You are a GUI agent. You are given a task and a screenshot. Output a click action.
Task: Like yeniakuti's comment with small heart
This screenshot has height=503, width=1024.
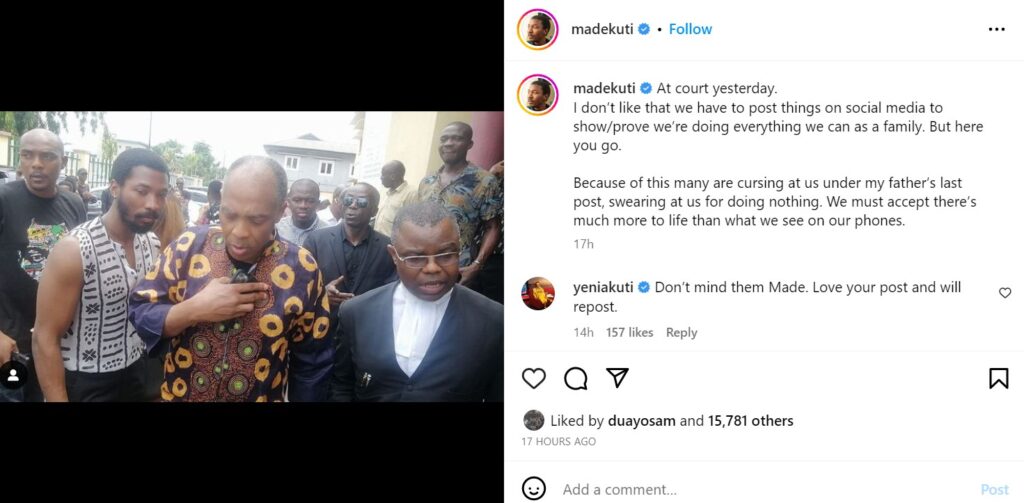1005,293
